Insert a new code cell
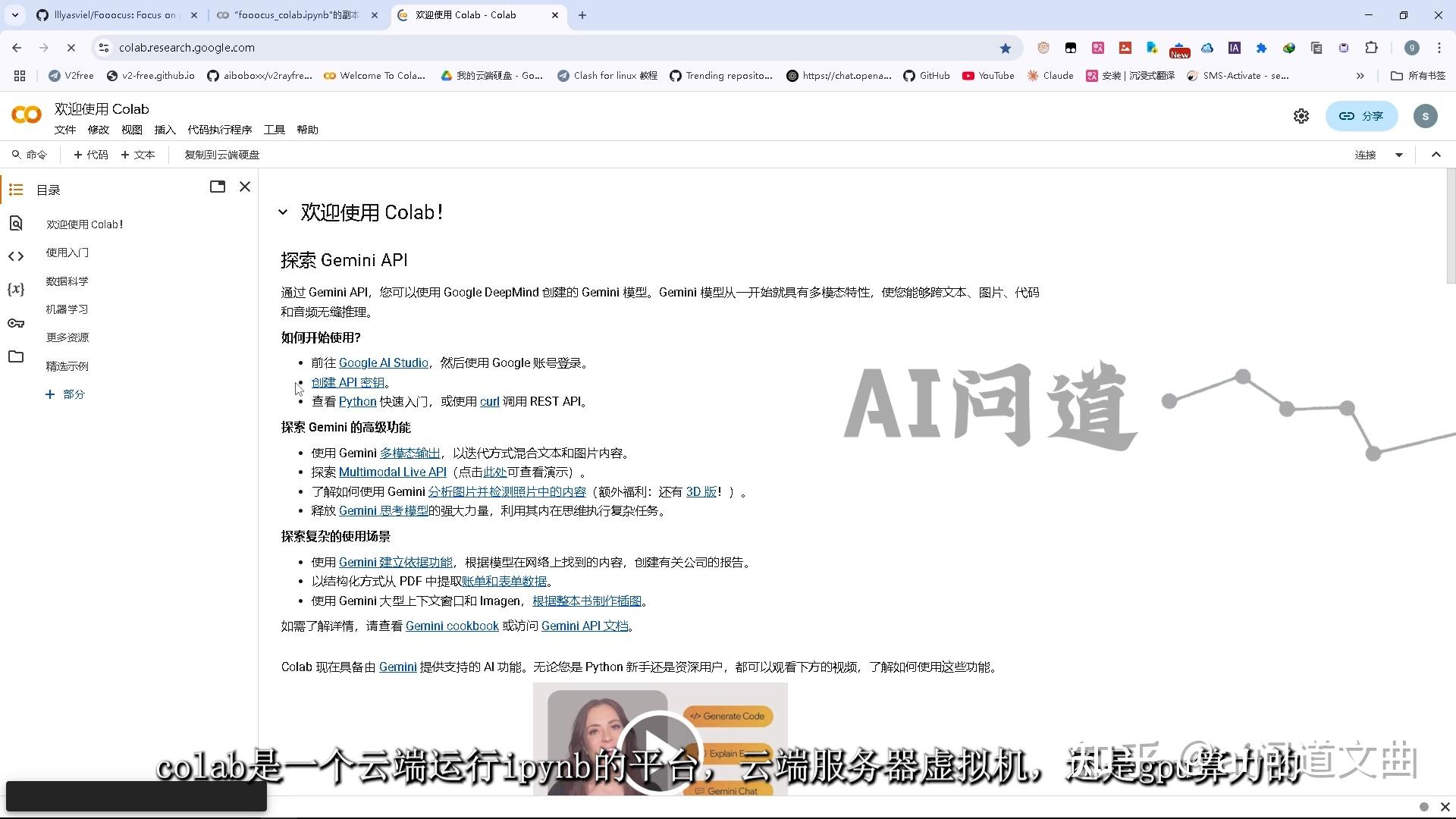Screen dimensions: 1456x819 [x=90, y=154]
